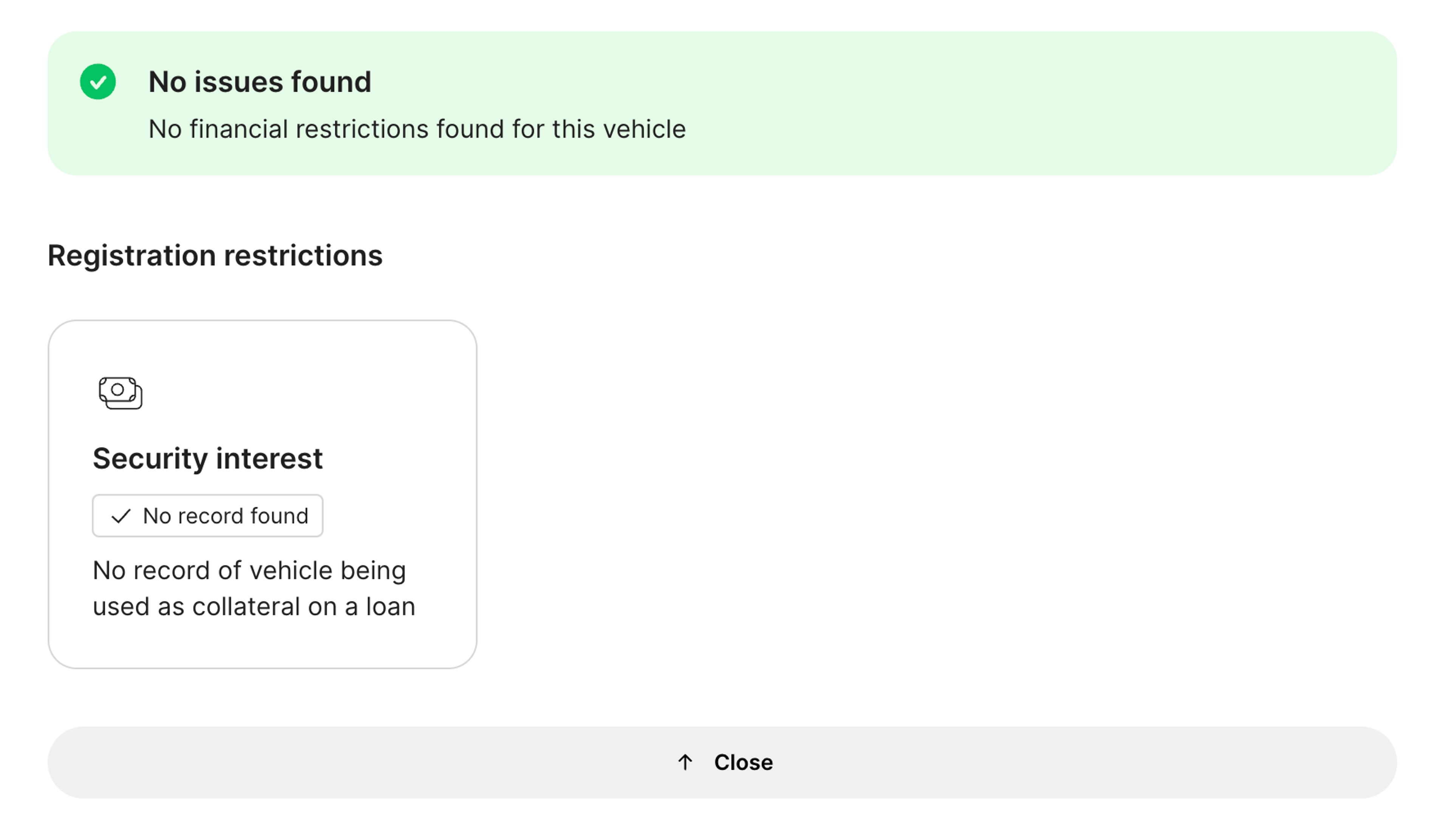The width and height of the screenshot is (1451, 840).
Task: Click the word 'interest' in the card title
Action: tap(269, 459)
